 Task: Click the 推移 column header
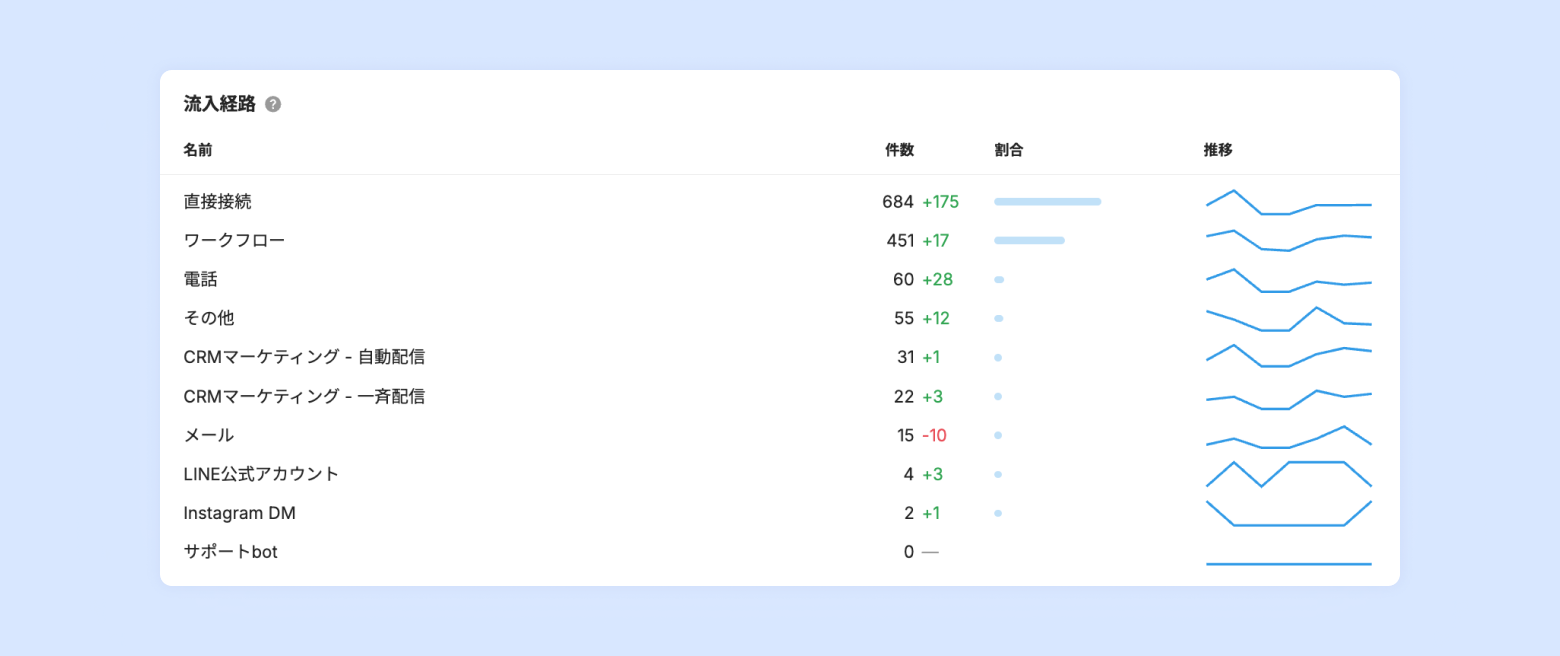click(x=1218, y=150)
